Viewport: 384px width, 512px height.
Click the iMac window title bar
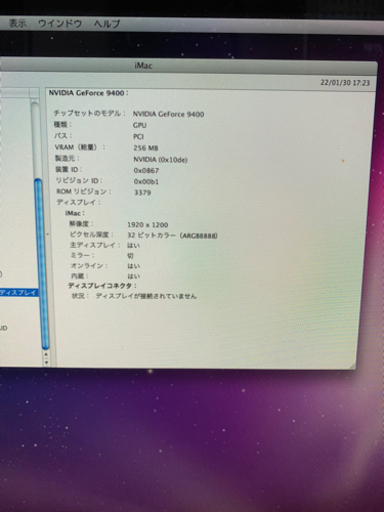pyautogui.click(x=188, y=66)
